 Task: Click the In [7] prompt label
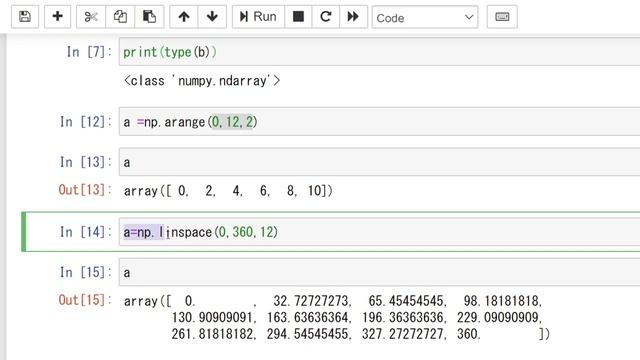tap(89, 52)
